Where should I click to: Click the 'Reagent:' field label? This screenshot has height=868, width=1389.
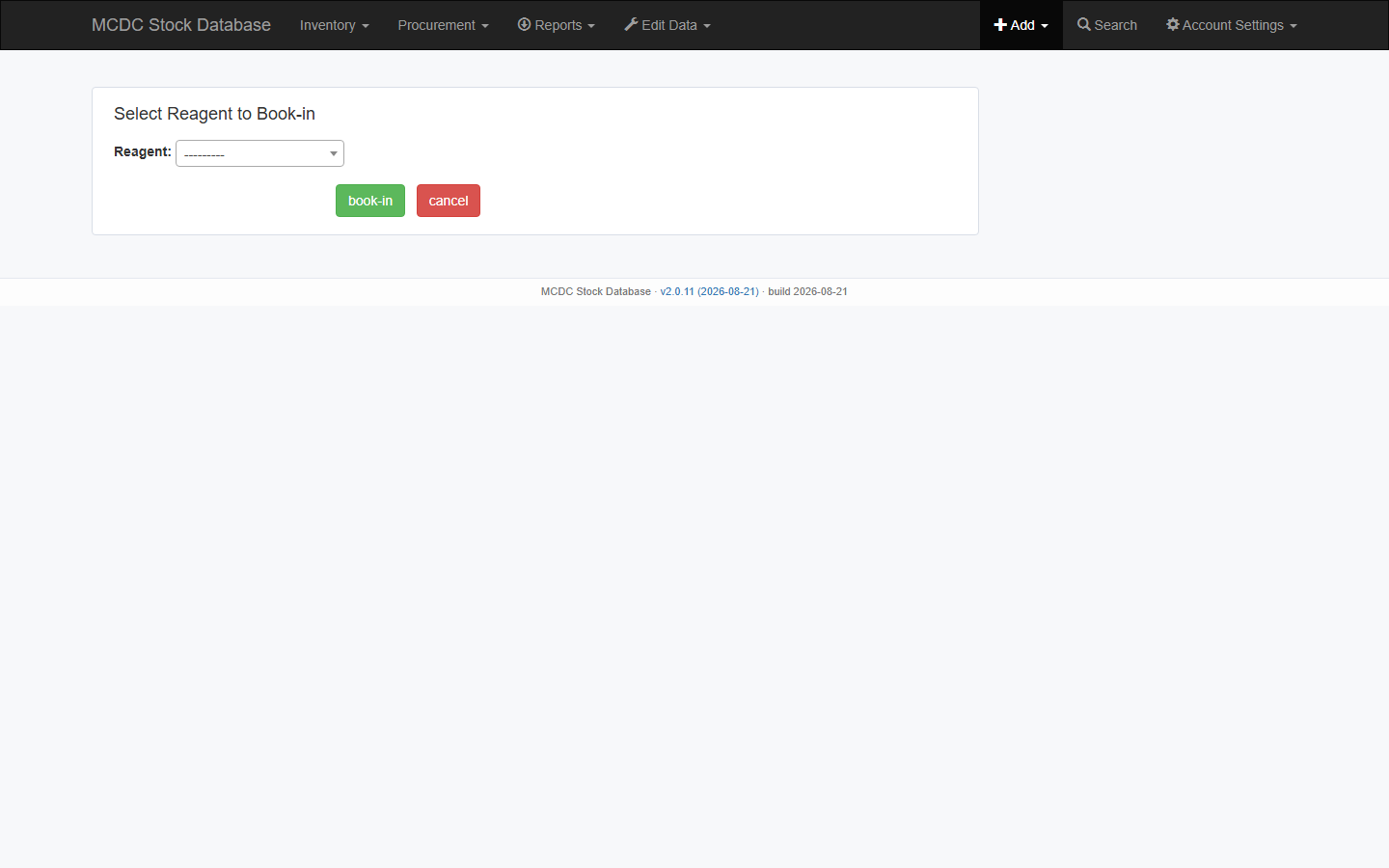[143, 151]
